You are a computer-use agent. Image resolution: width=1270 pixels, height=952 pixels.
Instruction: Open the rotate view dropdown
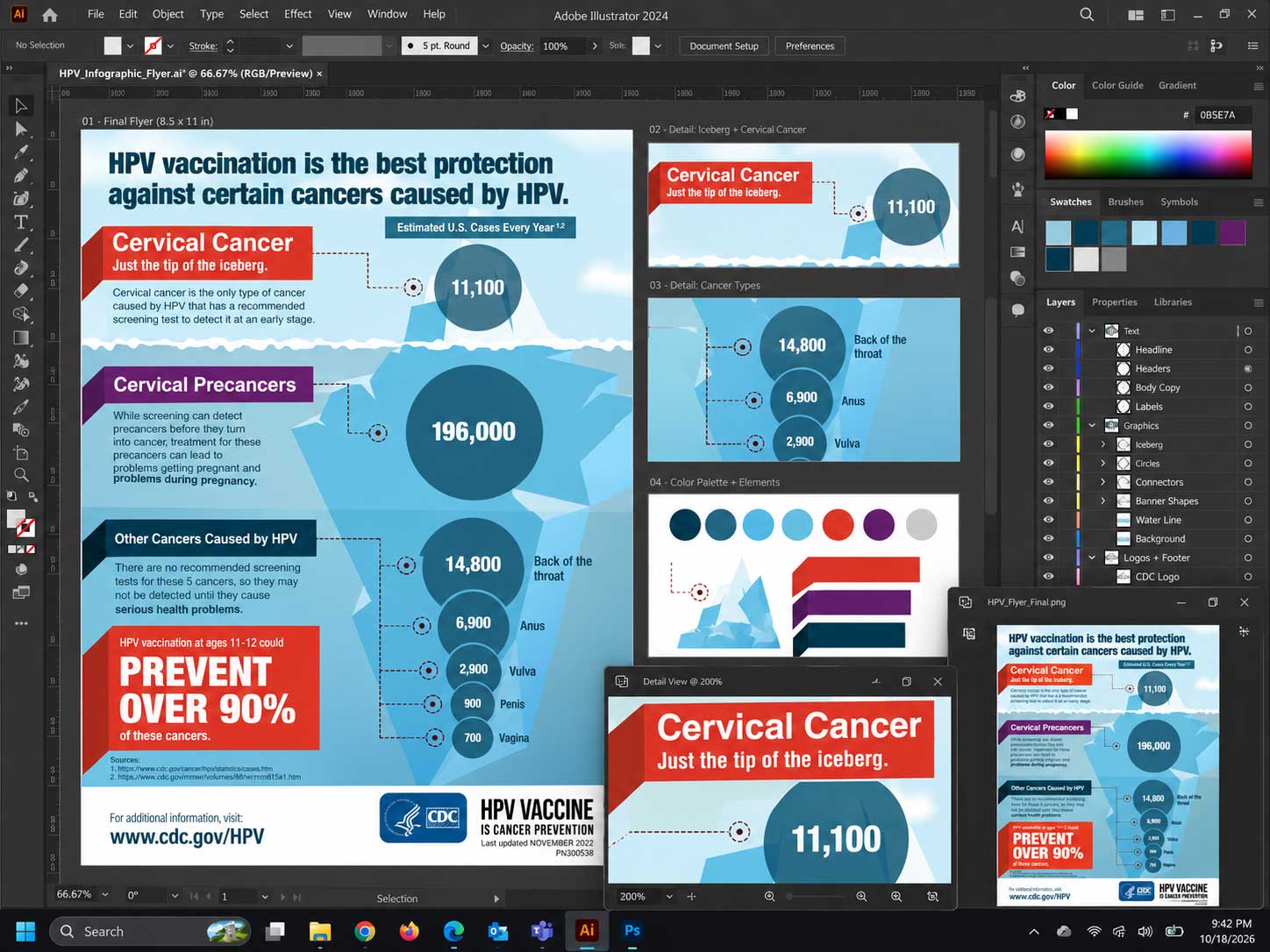[x=175, y=896]
